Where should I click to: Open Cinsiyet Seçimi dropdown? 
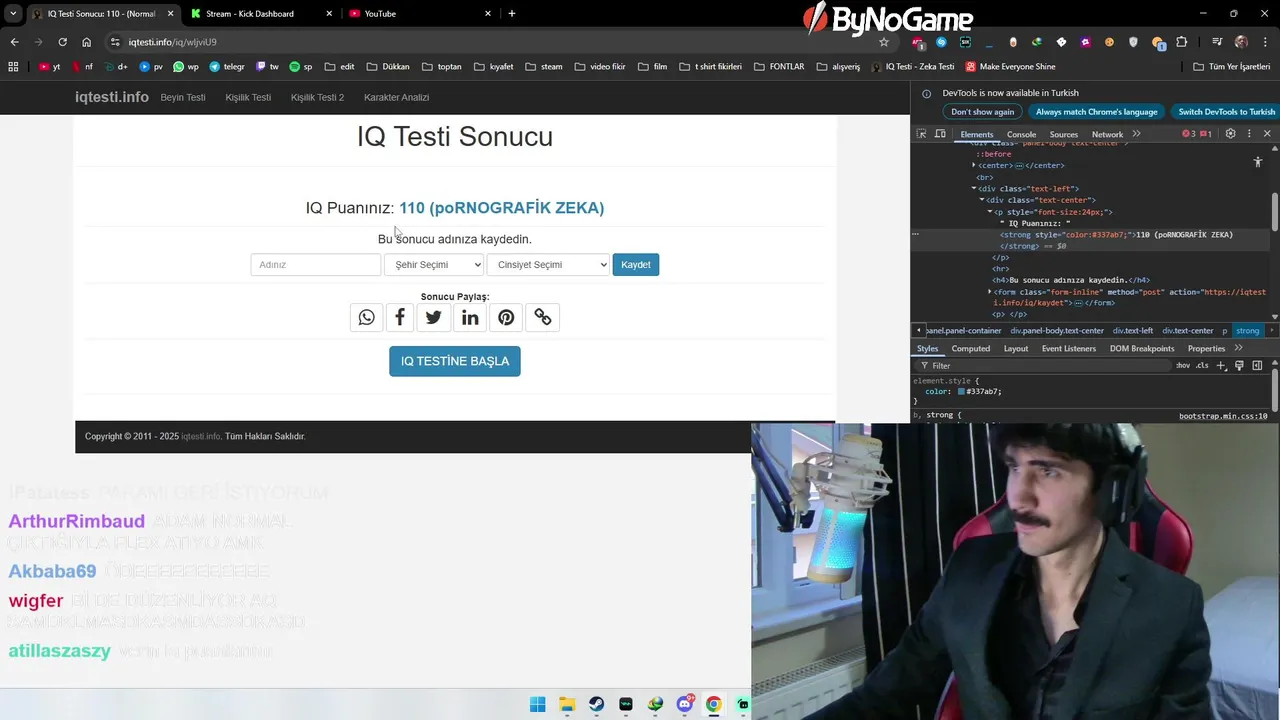click(x=548, y=264)
